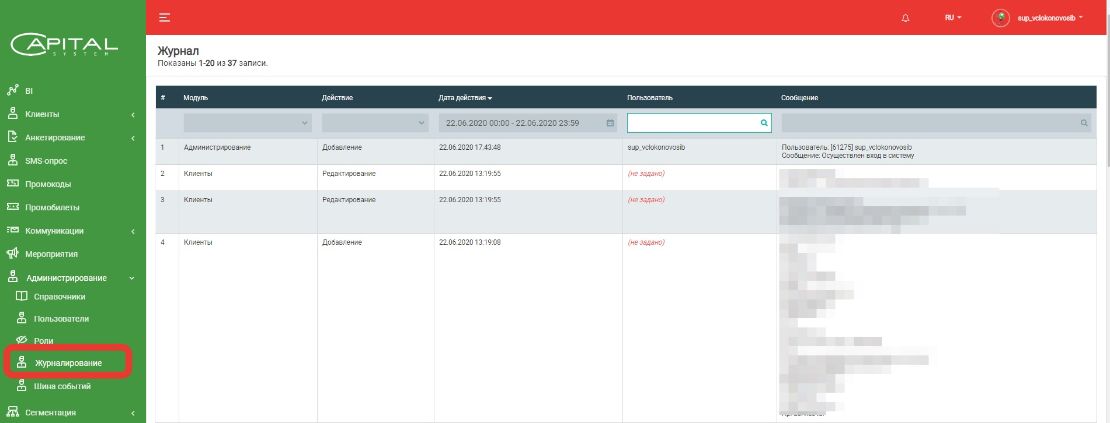Open SMS опрос in sidebar

pyautogui.click(x=46, y=160)
